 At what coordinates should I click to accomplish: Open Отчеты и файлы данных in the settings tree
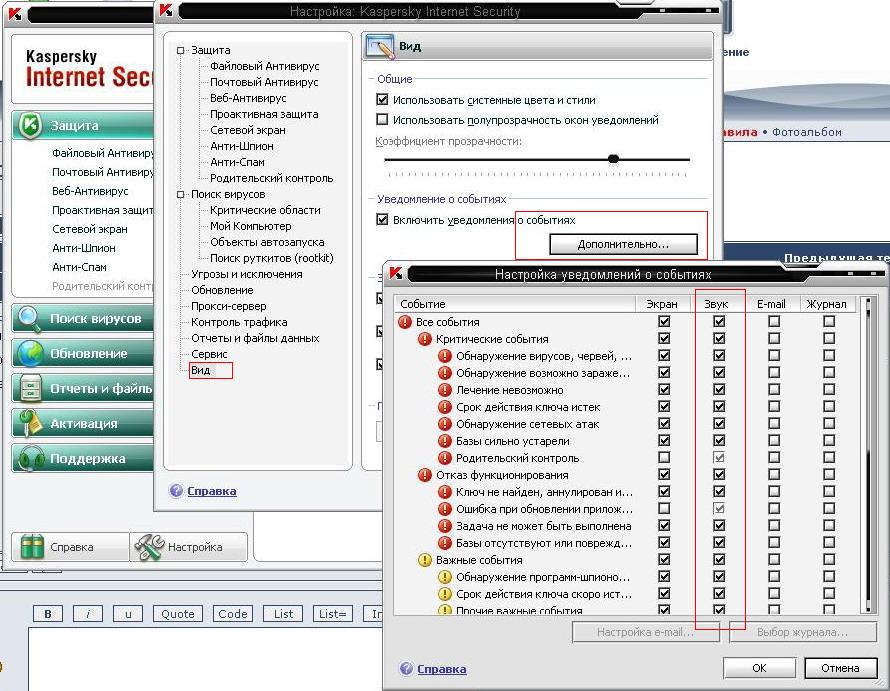(255, 338)
